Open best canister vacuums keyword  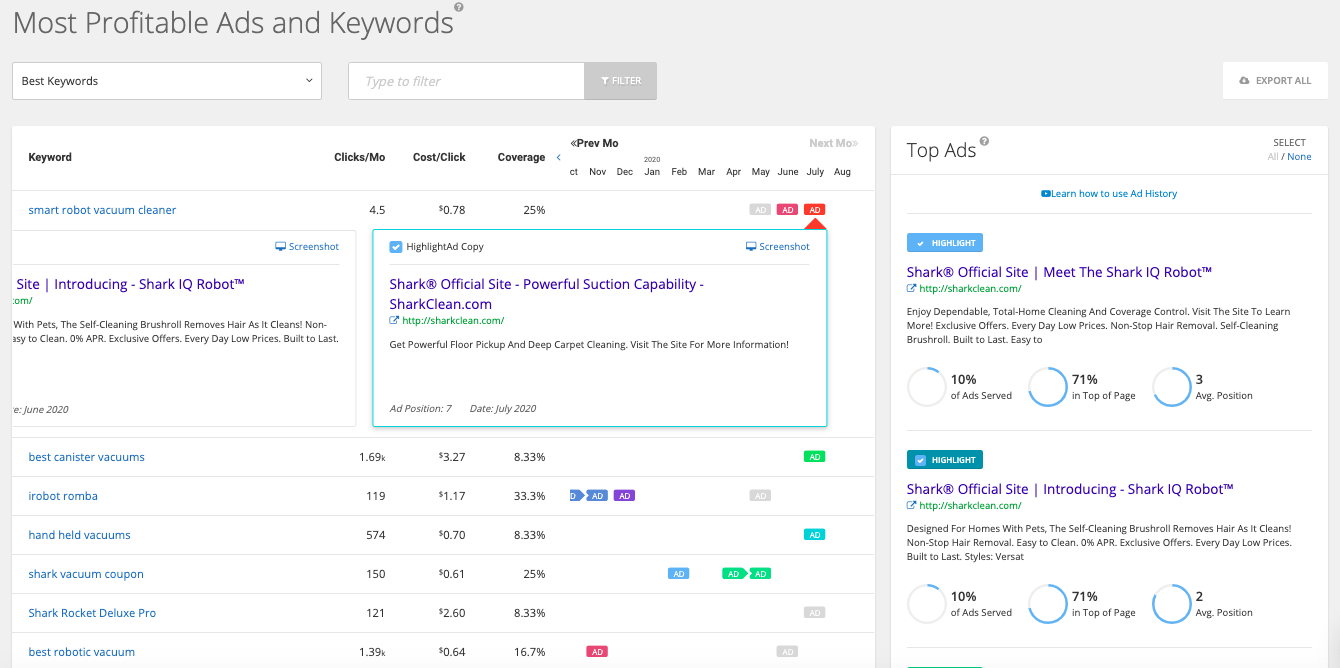tap(86, 457)
